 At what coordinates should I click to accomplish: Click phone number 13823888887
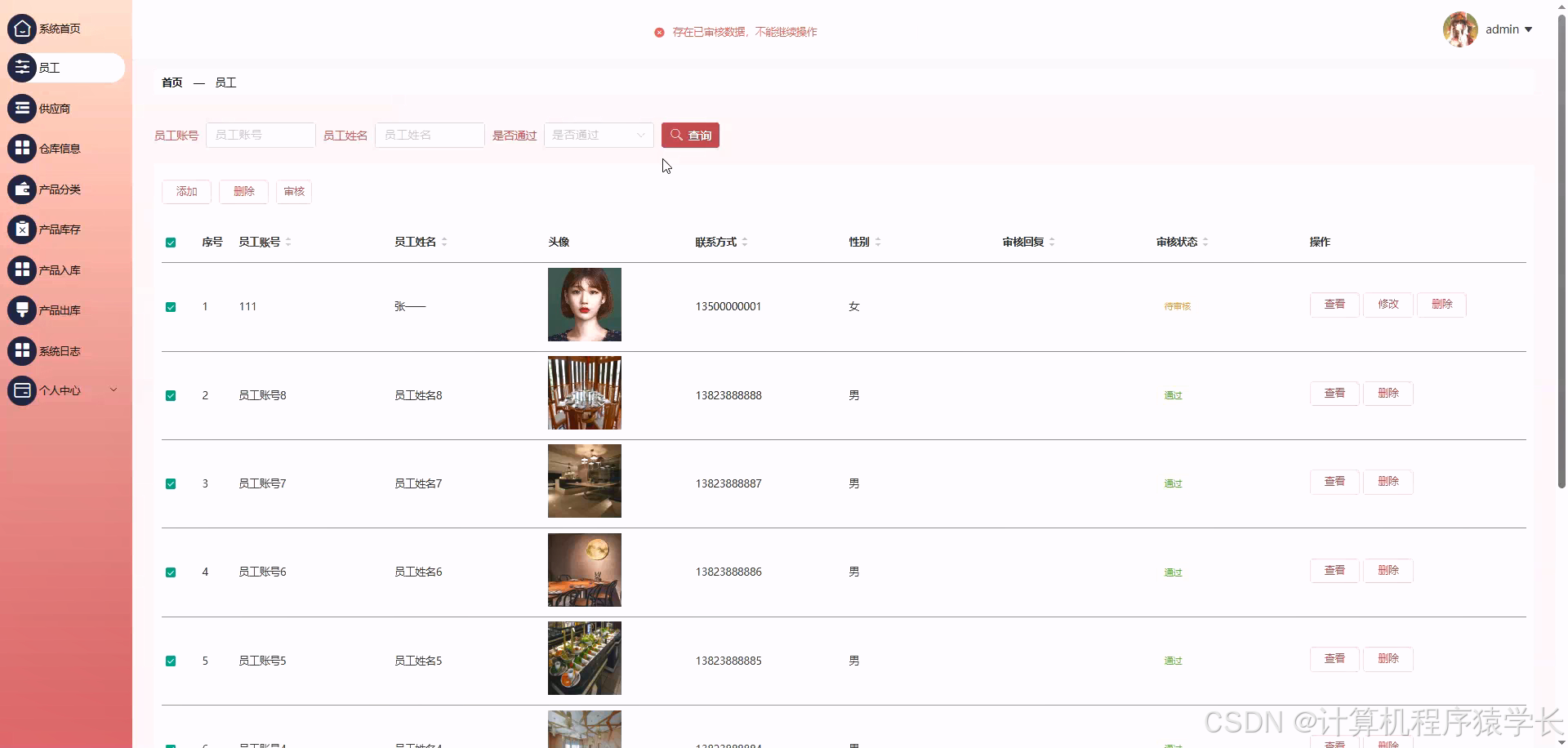coord(728,483)
